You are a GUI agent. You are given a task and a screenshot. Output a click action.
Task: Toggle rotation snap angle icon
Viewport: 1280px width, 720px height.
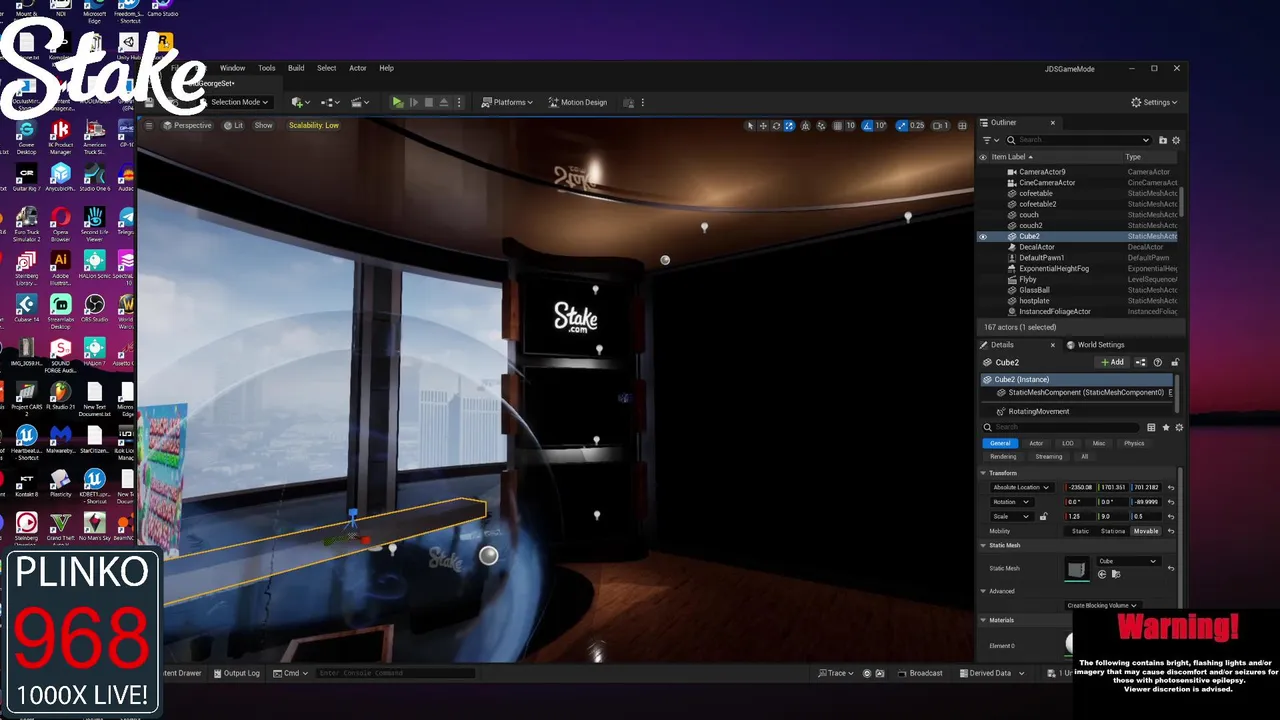pyautogui.click(x=868, y=125)
